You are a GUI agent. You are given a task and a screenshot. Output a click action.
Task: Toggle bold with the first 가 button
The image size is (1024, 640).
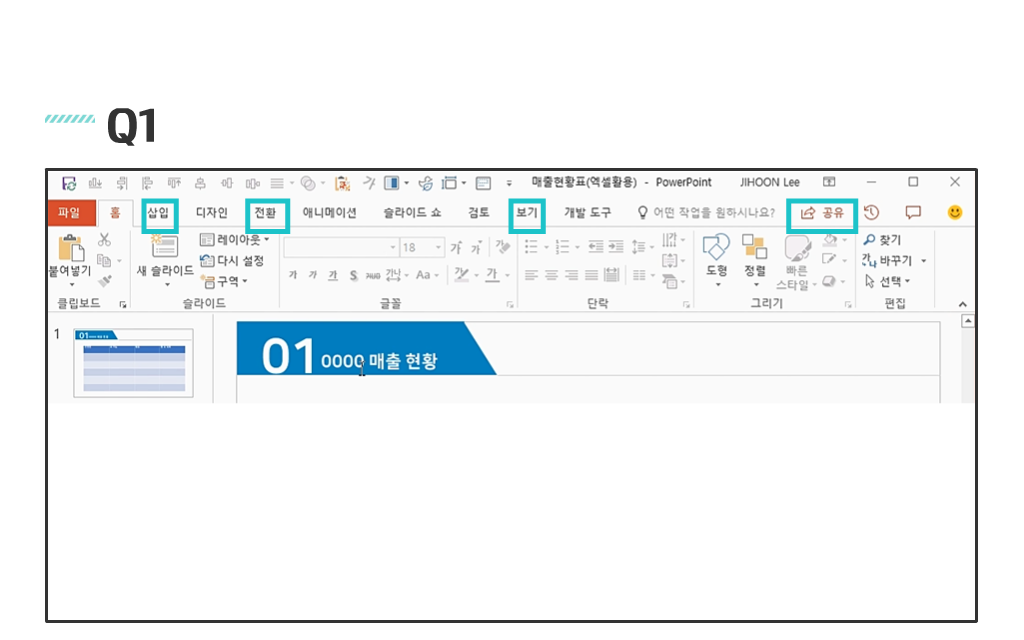293,275
